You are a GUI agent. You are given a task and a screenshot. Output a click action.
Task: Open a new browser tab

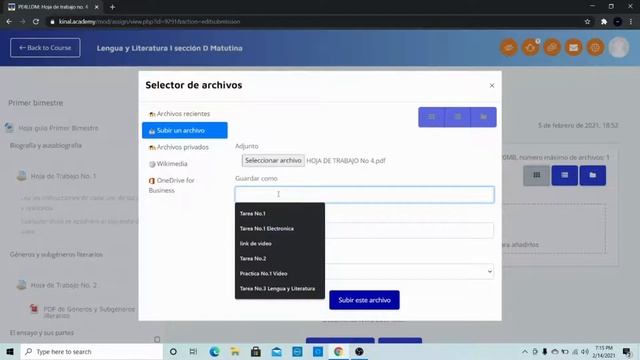112,7
